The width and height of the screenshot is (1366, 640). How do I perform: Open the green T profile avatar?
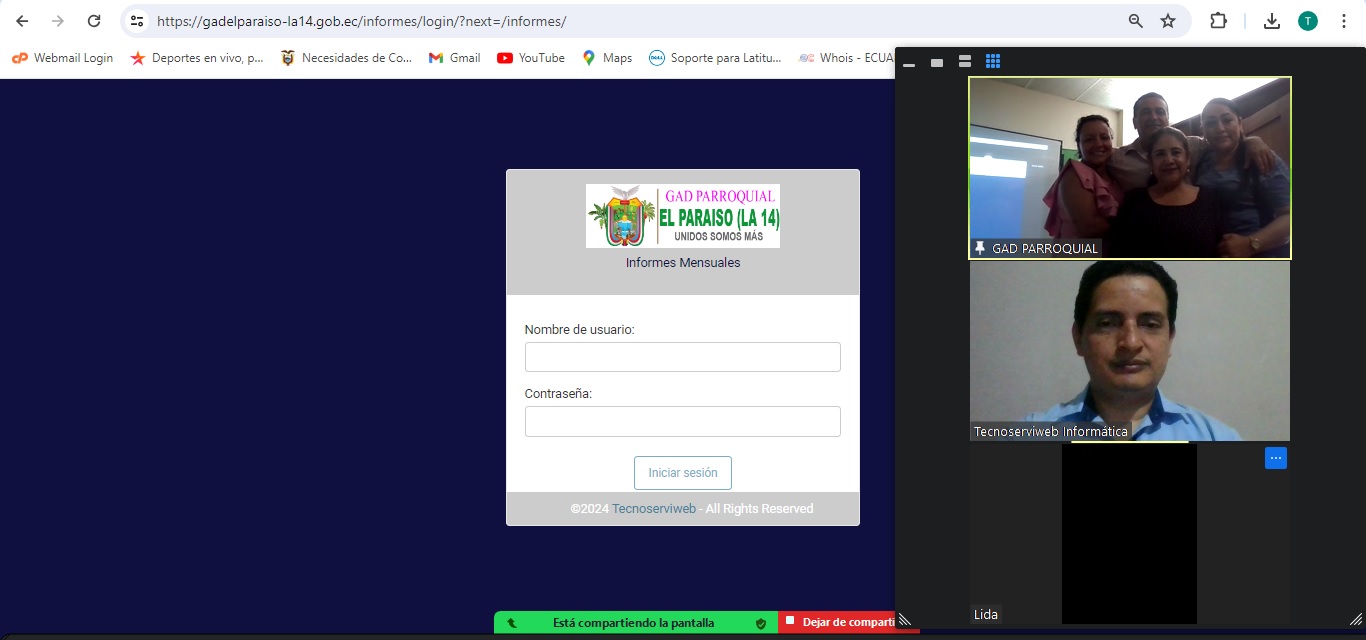(1308, 21)
